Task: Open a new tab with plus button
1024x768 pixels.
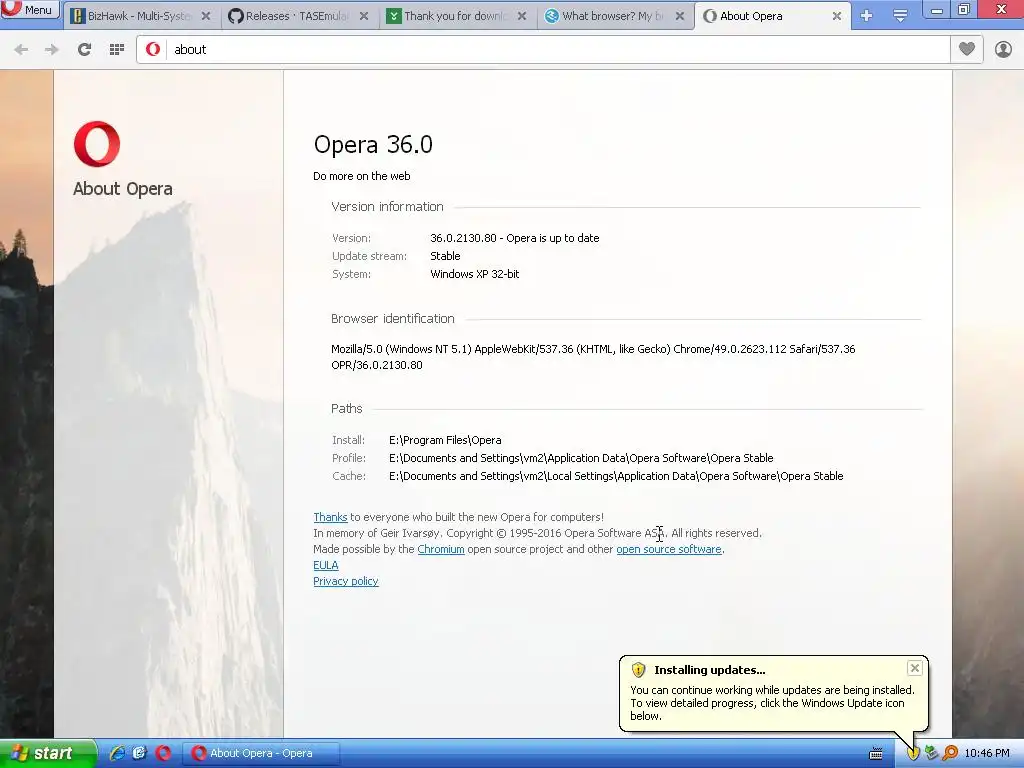Action: [867, 16]
